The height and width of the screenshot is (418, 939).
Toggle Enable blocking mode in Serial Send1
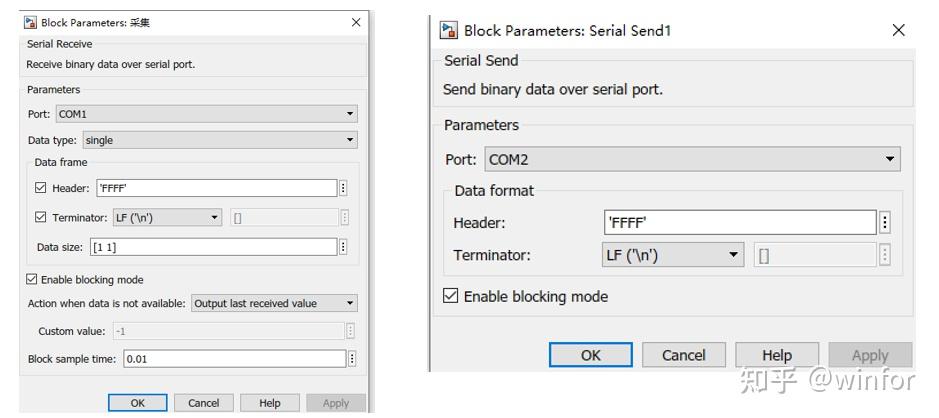(x=450, y=296)
